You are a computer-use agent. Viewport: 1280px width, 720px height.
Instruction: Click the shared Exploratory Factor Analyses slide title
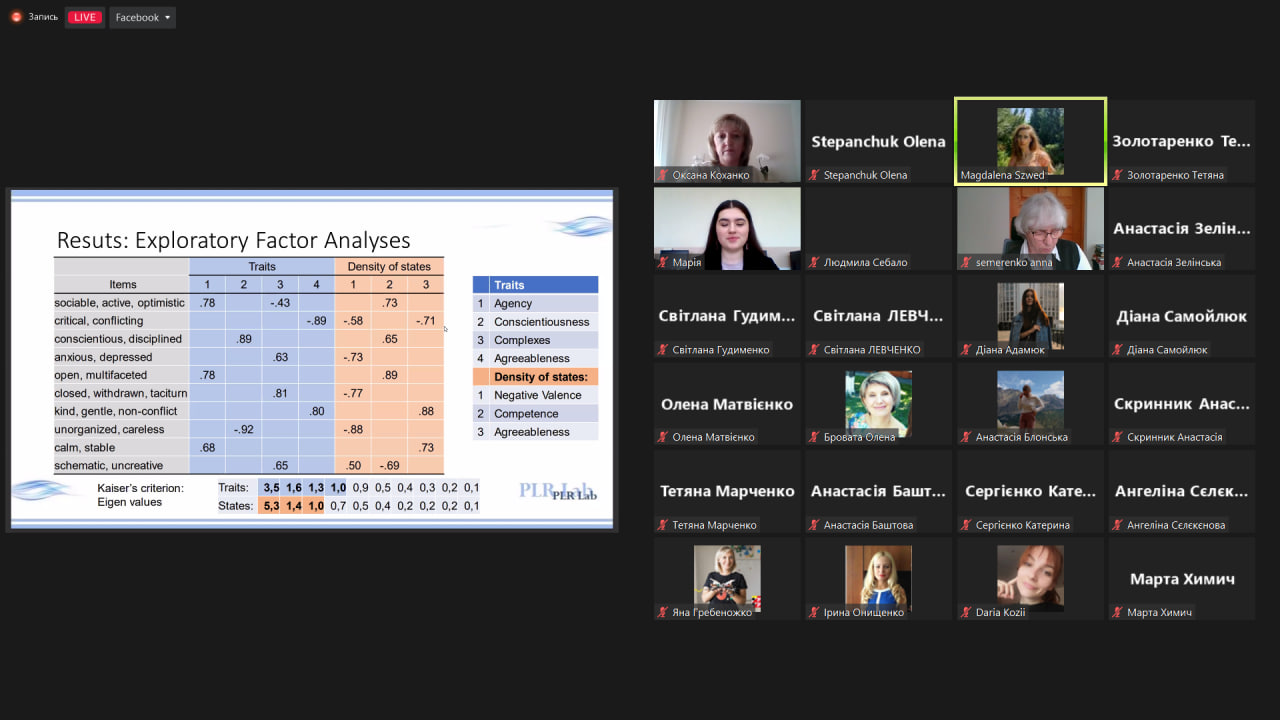point(233,240)
